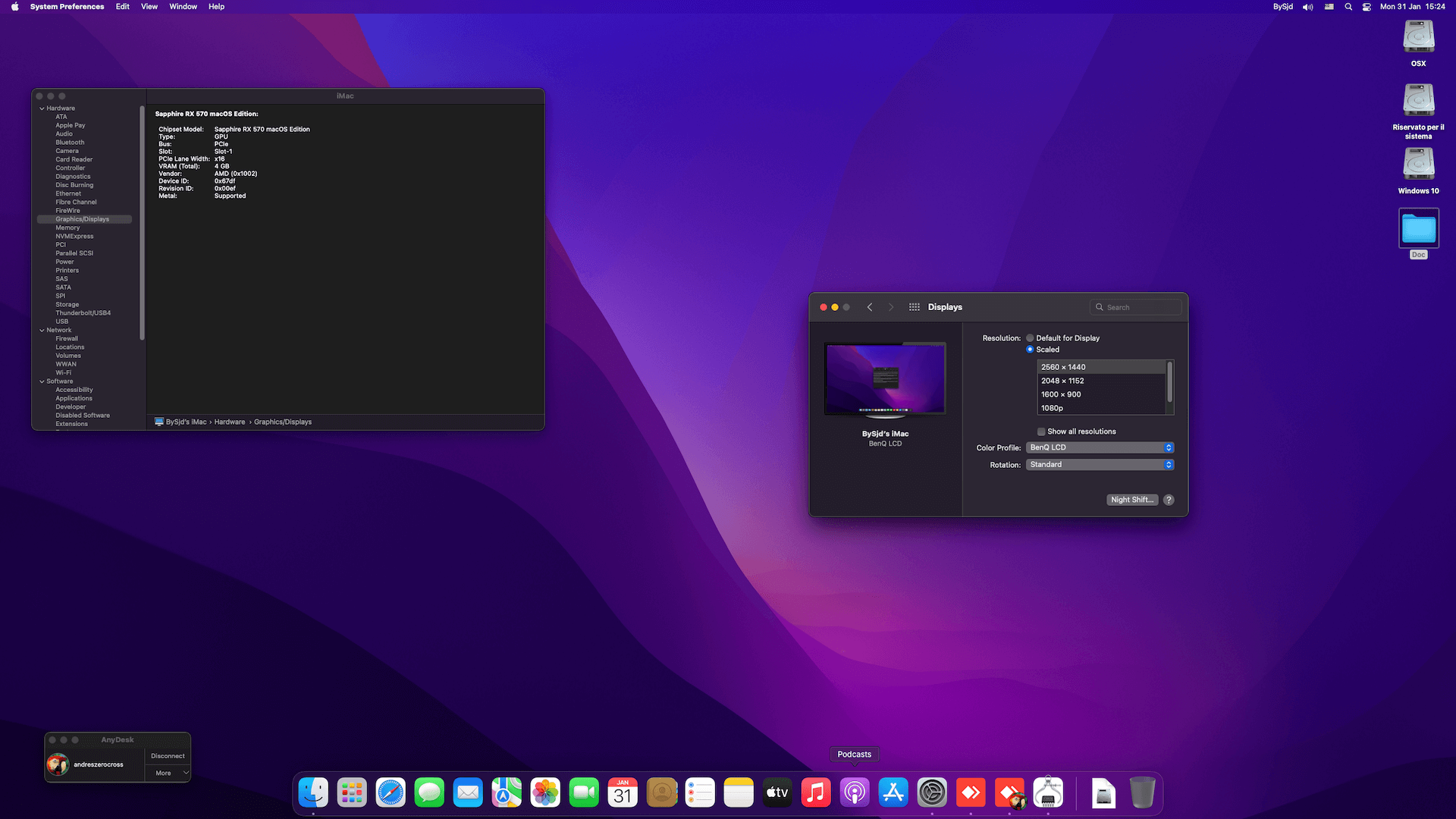This screenshot has height=819, width=1456.
Task: Click the Night Shift button
Action: pyautogui.click(x=1132, y=500)
